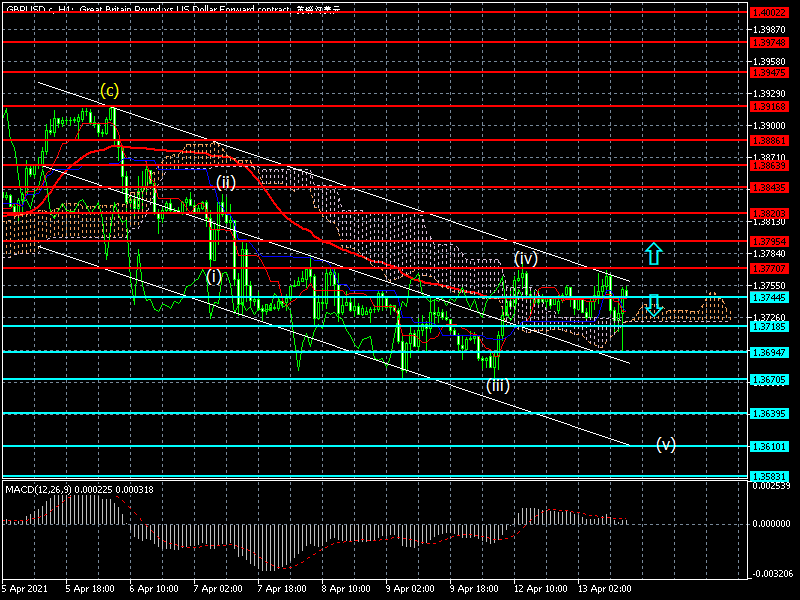
Task: Select the (v) wave projection label
Action: pos(666,443)
